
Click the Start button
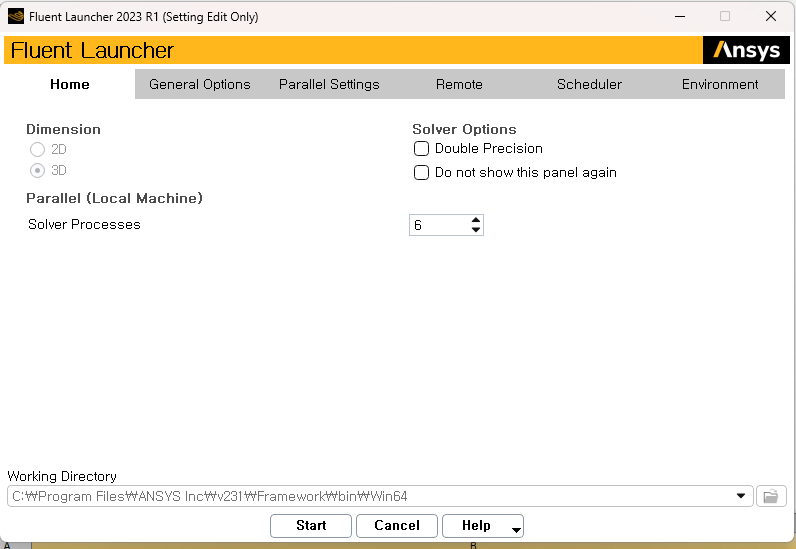(311, 526)
